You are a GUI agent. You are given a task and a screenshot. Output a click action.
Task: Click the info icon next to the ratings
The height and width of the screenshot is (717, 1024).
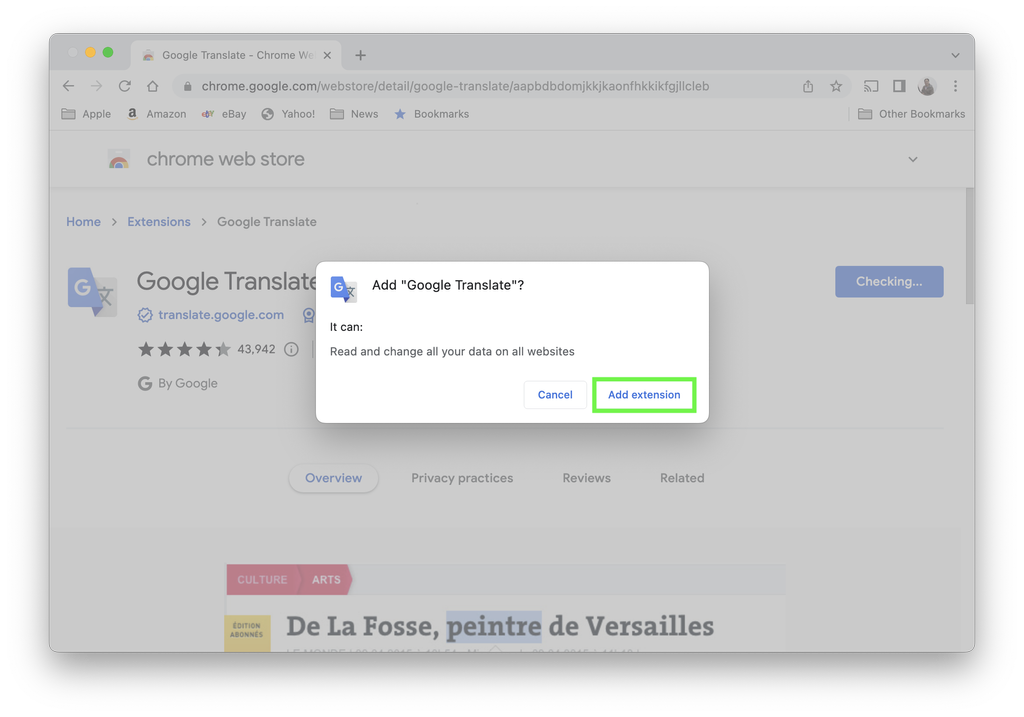coord(290,350)
